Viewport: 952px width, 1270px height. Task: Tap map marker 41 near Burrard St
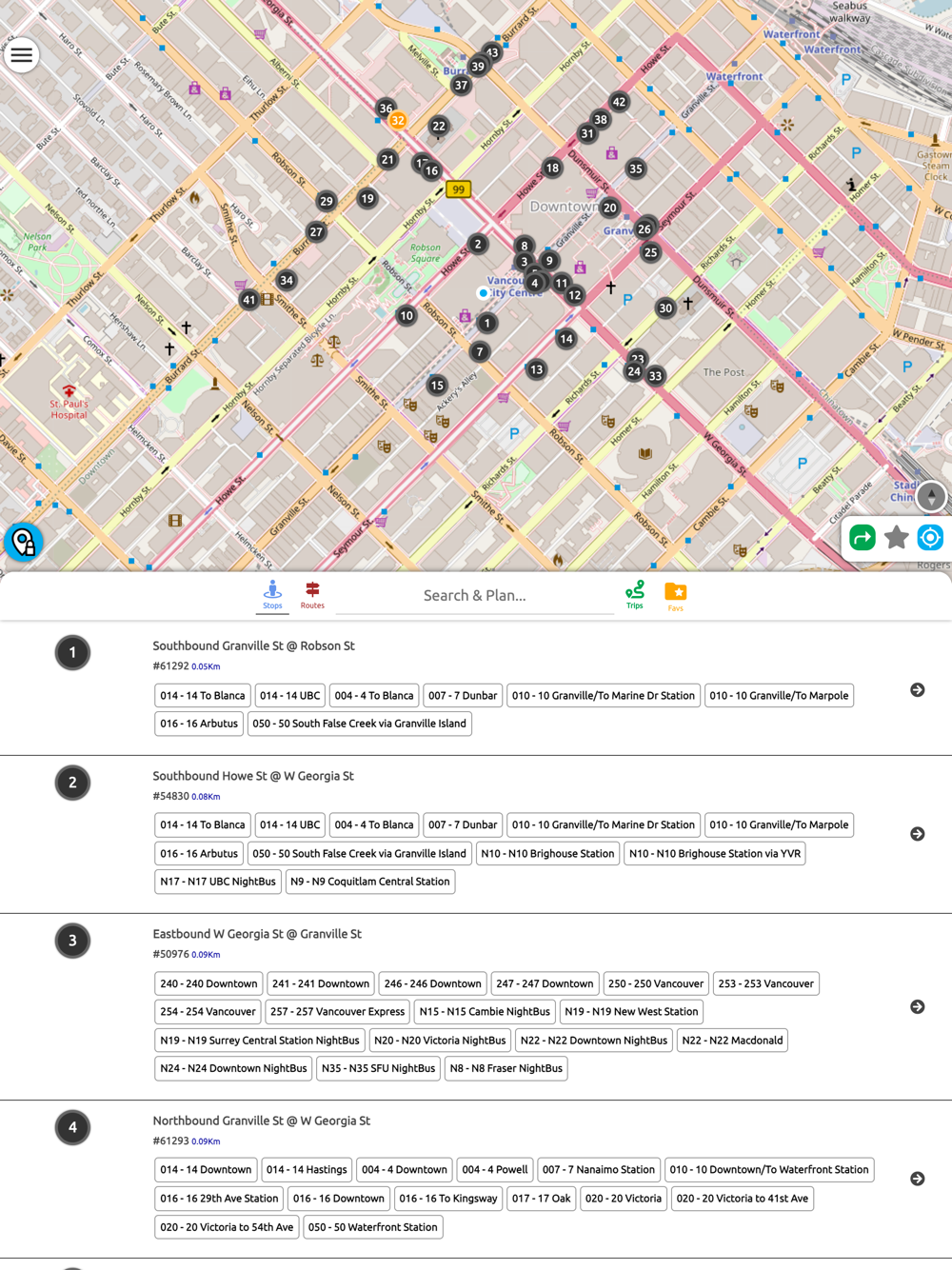(249, 300)
